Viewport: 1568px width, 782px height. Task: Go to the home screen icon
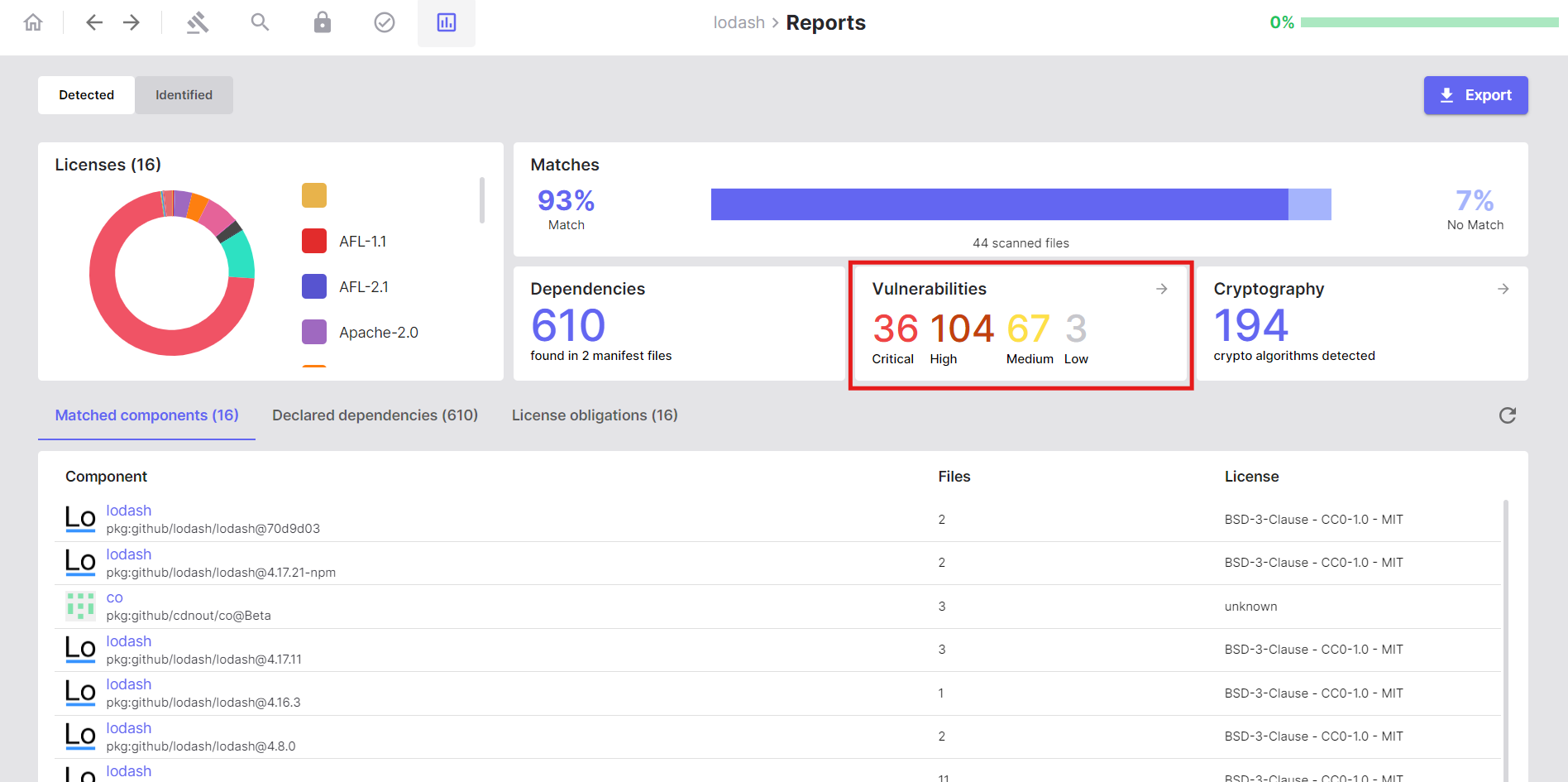tap(33, 22)
